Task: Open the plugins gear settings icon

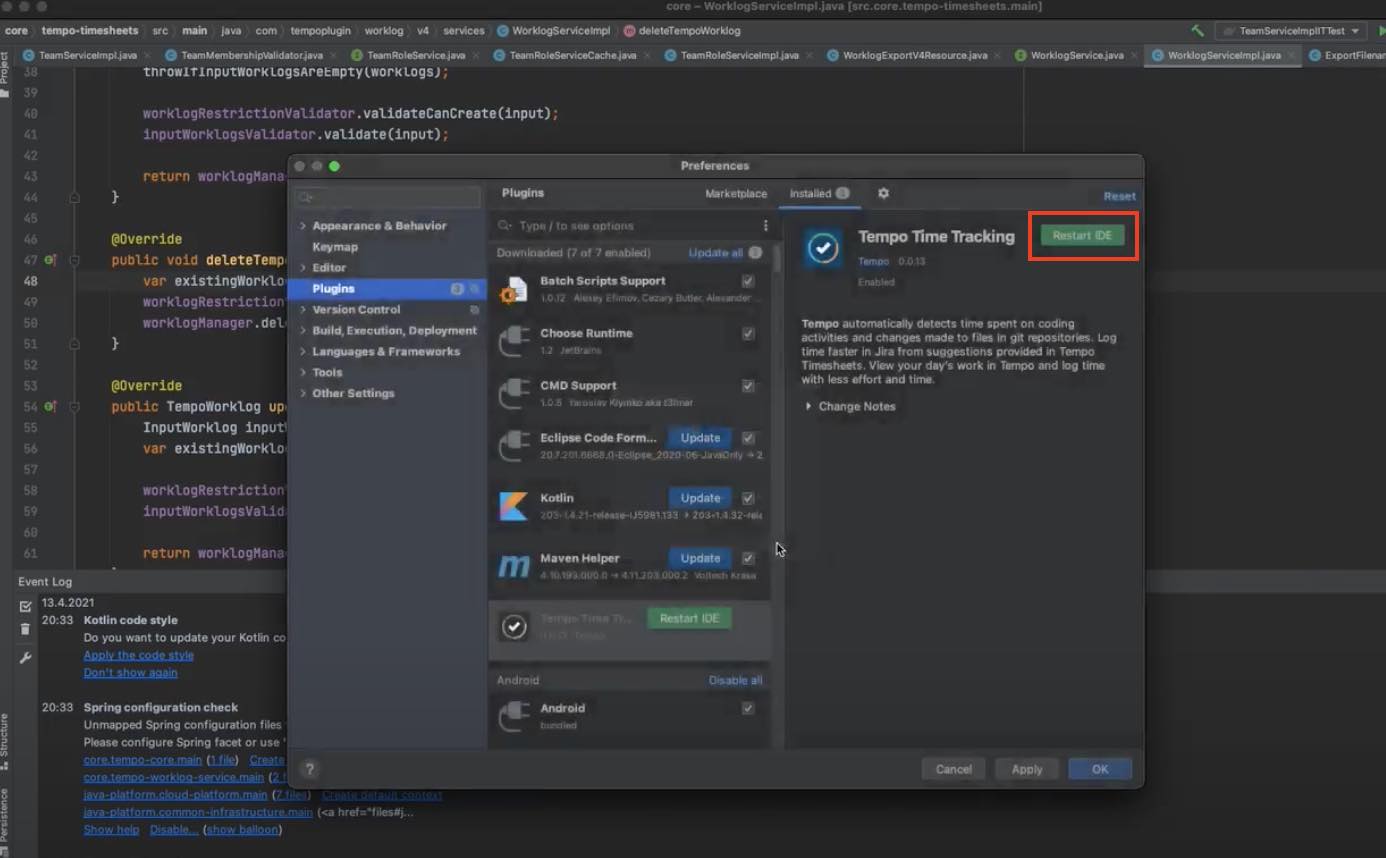Action: [883, 193]
